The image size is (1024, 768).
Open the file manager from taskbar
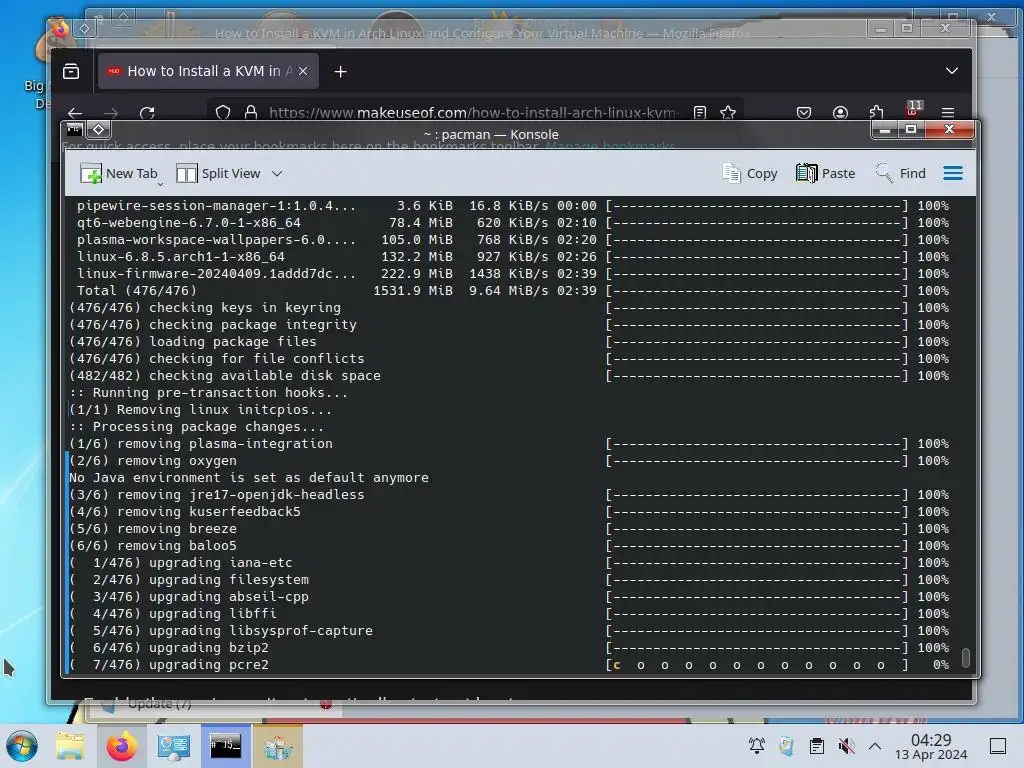(x=70, y=746)
